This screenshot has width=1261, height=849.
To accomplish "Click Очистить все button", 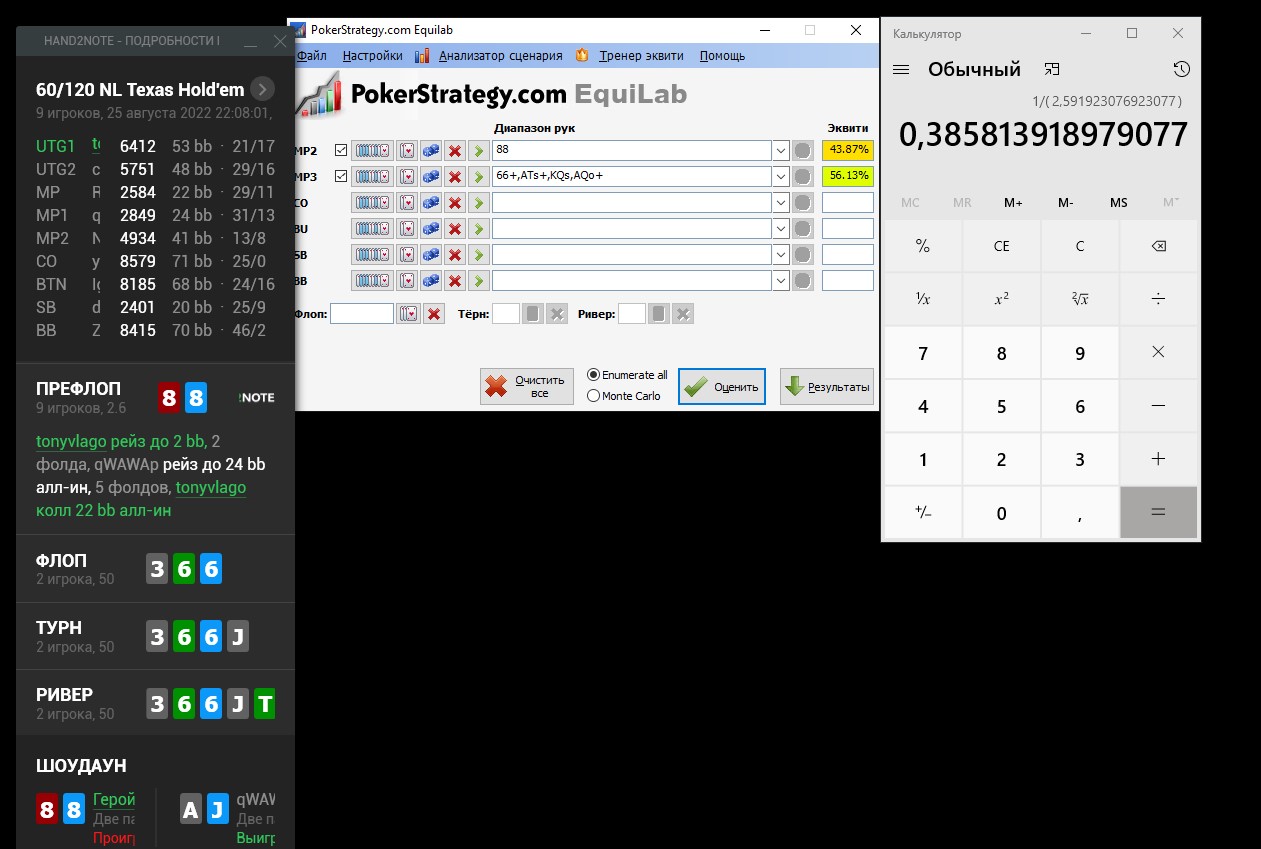I will [527, 386].
